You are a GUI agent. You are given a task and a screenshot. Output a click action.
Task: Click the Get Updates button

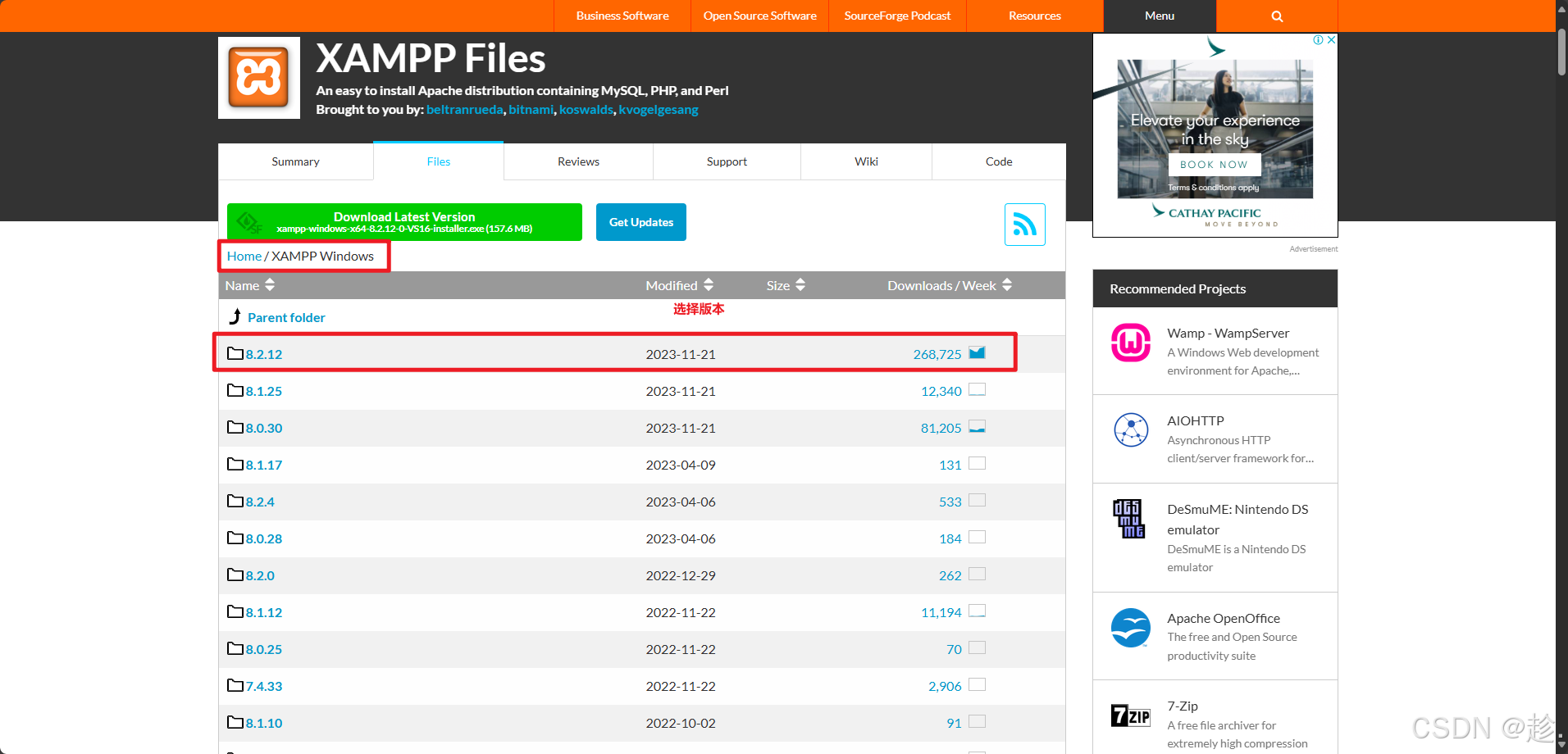(641, 222)
